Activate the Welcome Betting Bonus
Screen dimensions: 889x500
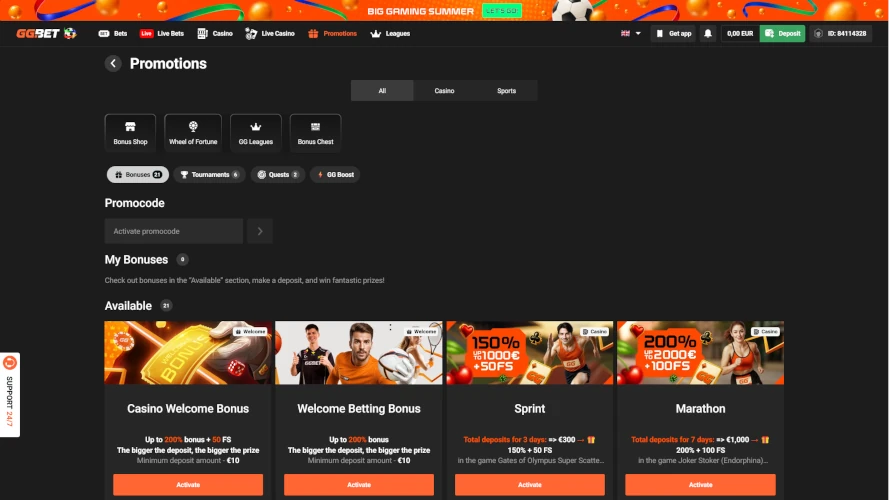359,485
